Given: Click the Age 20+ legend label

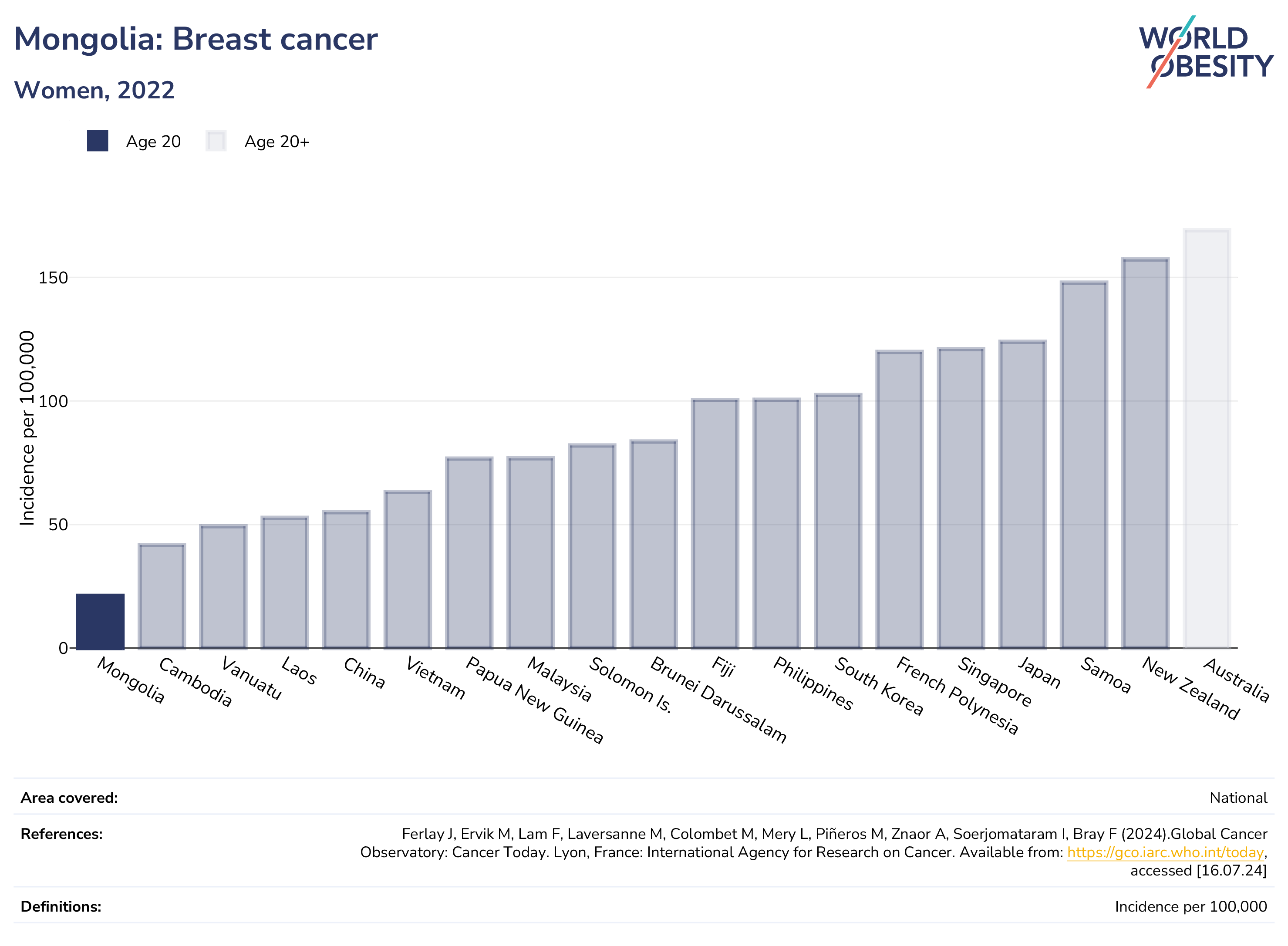Looking at the screenshot, I should click(276, 141).
